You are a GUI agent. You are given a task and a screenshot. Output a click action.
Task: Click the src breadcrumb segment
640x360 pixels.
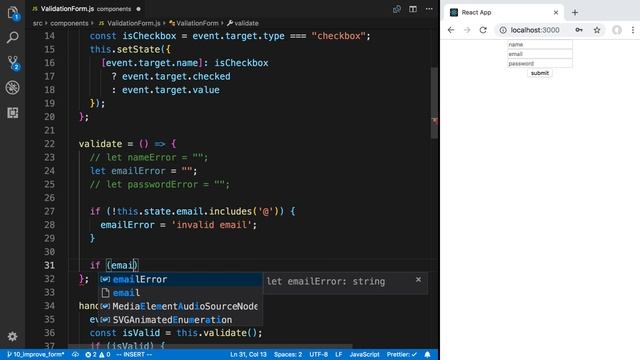click(x=38, y=23)
